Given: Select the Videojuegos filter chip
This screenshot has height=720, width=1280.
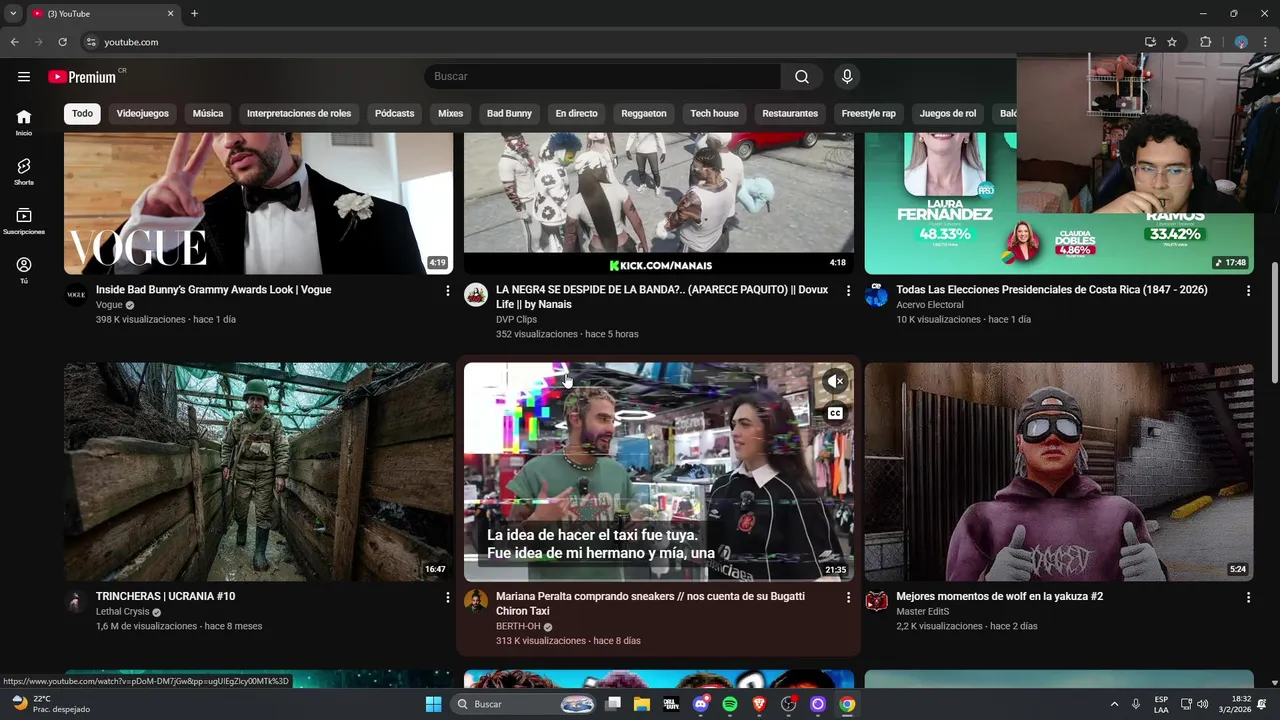Looking at the screenshot, I should [x=142, y=114].
